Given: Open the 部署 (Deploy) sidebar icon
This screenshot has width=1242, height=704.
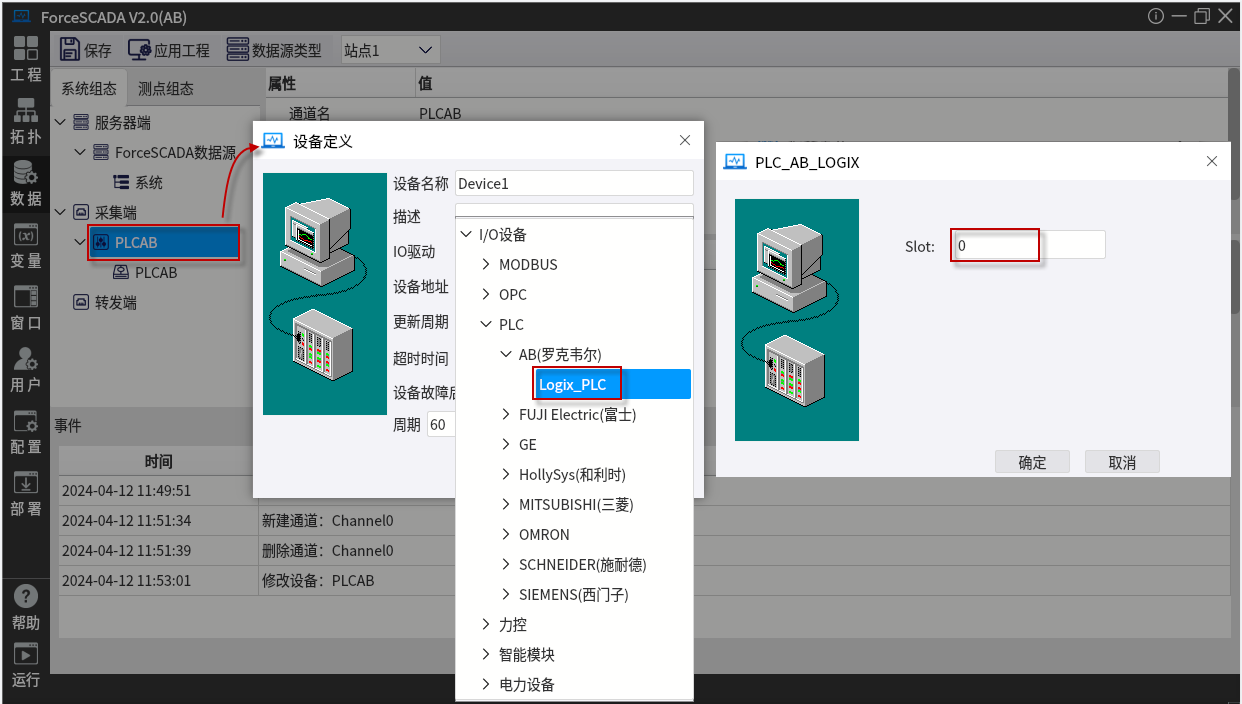Looking at the screenshot, I should (x=25, y=493).
